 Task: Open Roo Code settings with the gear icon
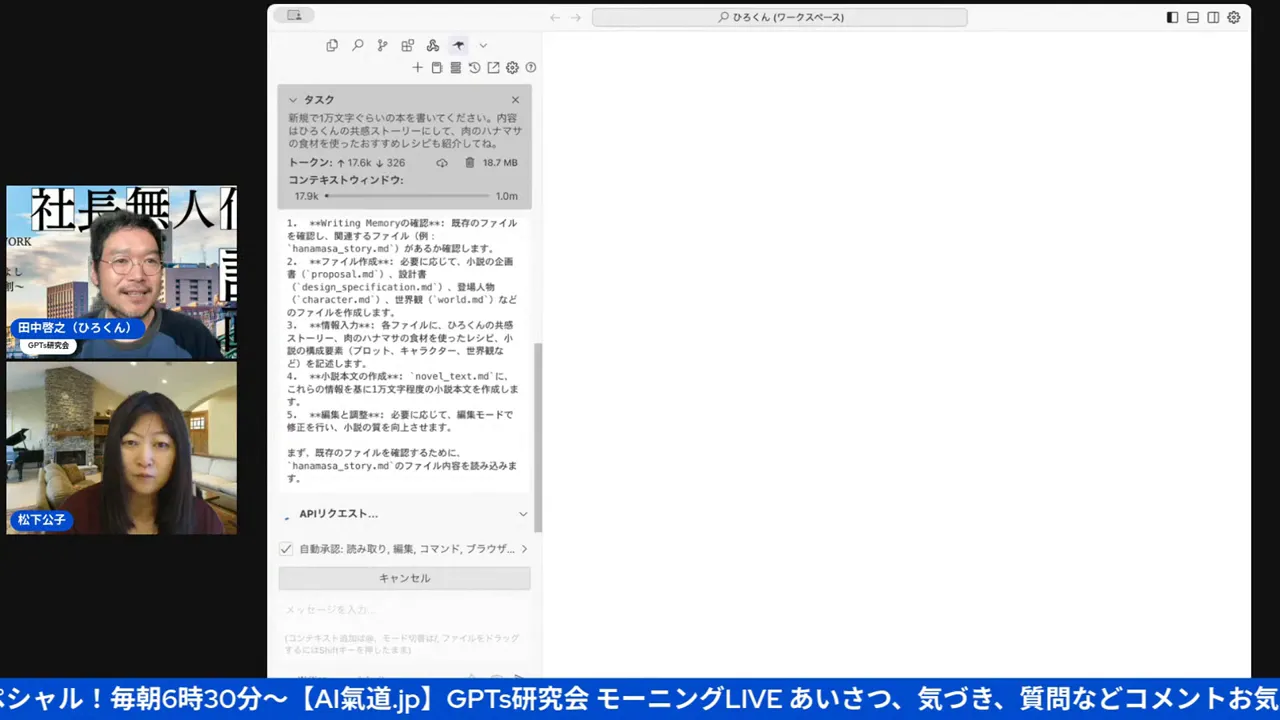tap(512, 67)
